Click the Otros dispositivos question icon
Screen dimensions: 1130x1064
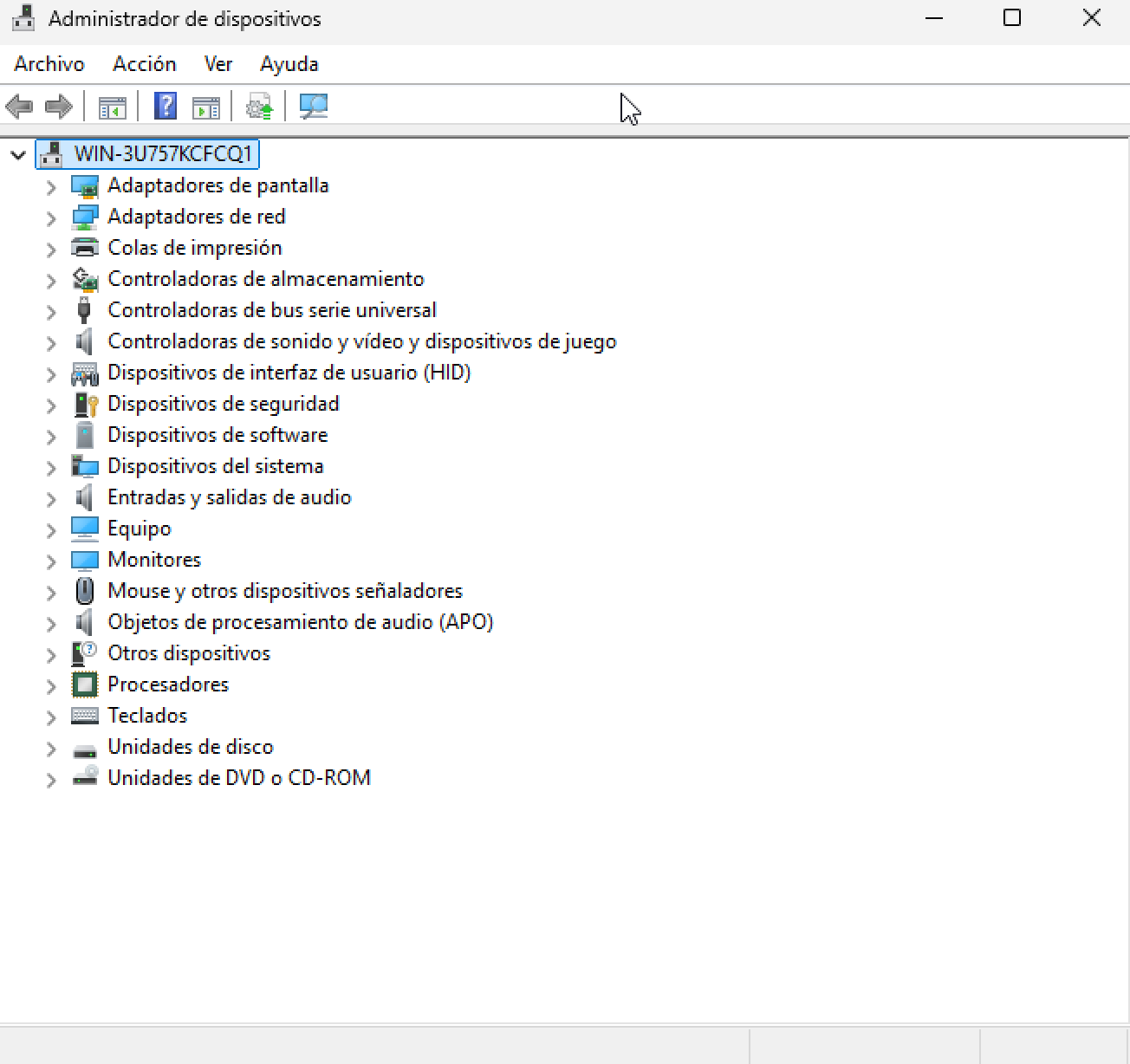tap(84, 653)
